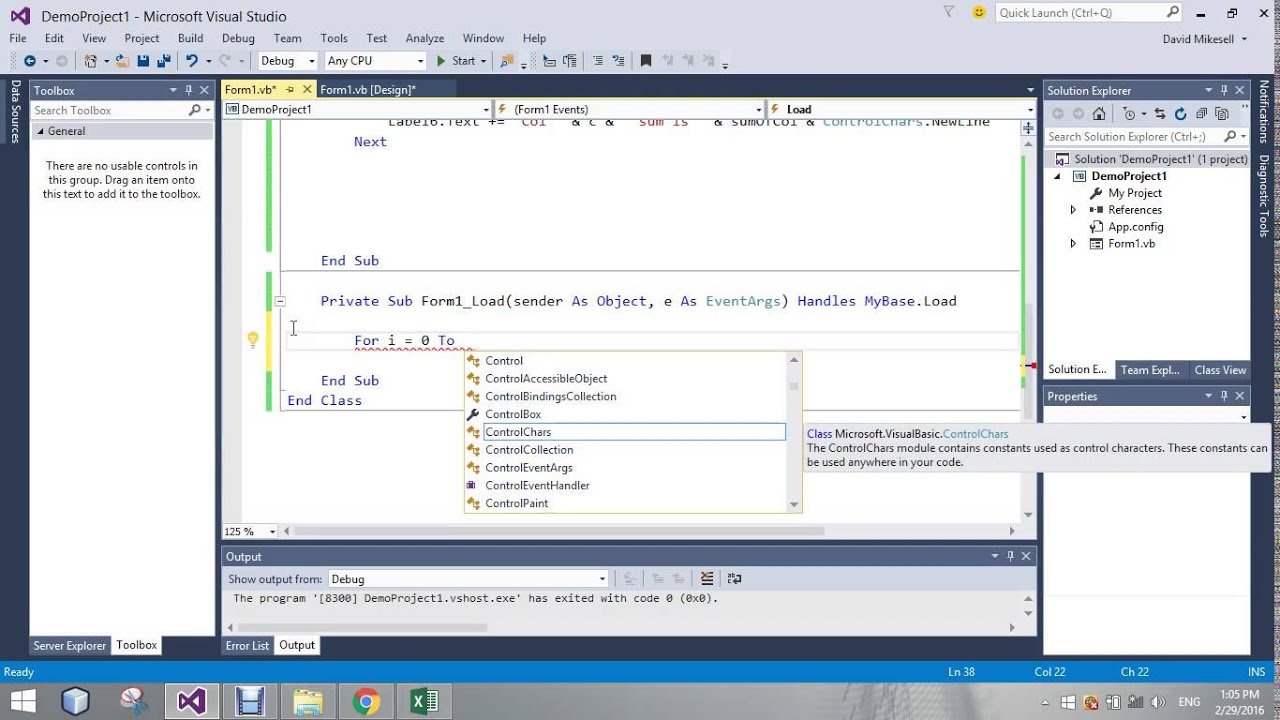Click the Collapse All icon in Solution Explorer
The width and height of the screenshot is (1280, 720).
pos(1201,114)
